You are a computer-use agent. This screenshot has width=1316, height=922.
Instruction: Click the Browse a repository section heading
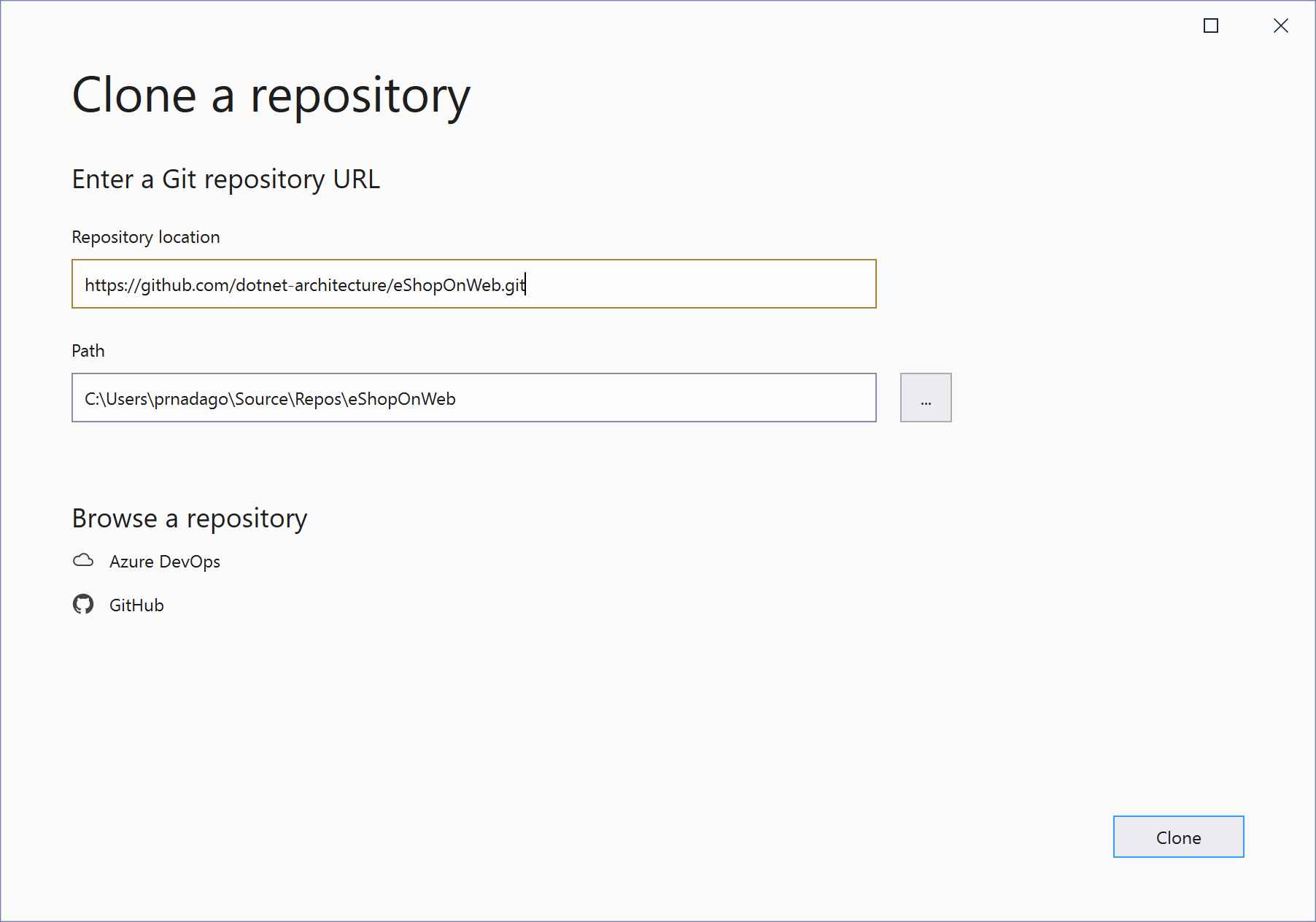point(189,518)
